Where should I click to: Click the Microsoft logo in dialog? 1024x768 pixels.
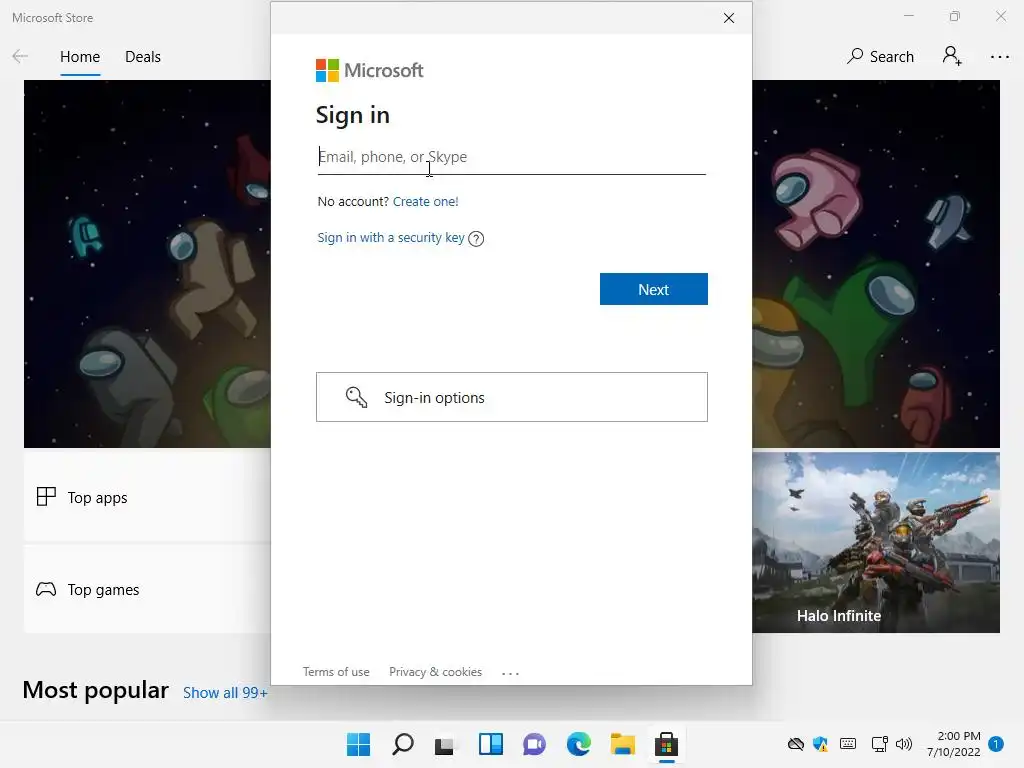click(x=370, y=71)
